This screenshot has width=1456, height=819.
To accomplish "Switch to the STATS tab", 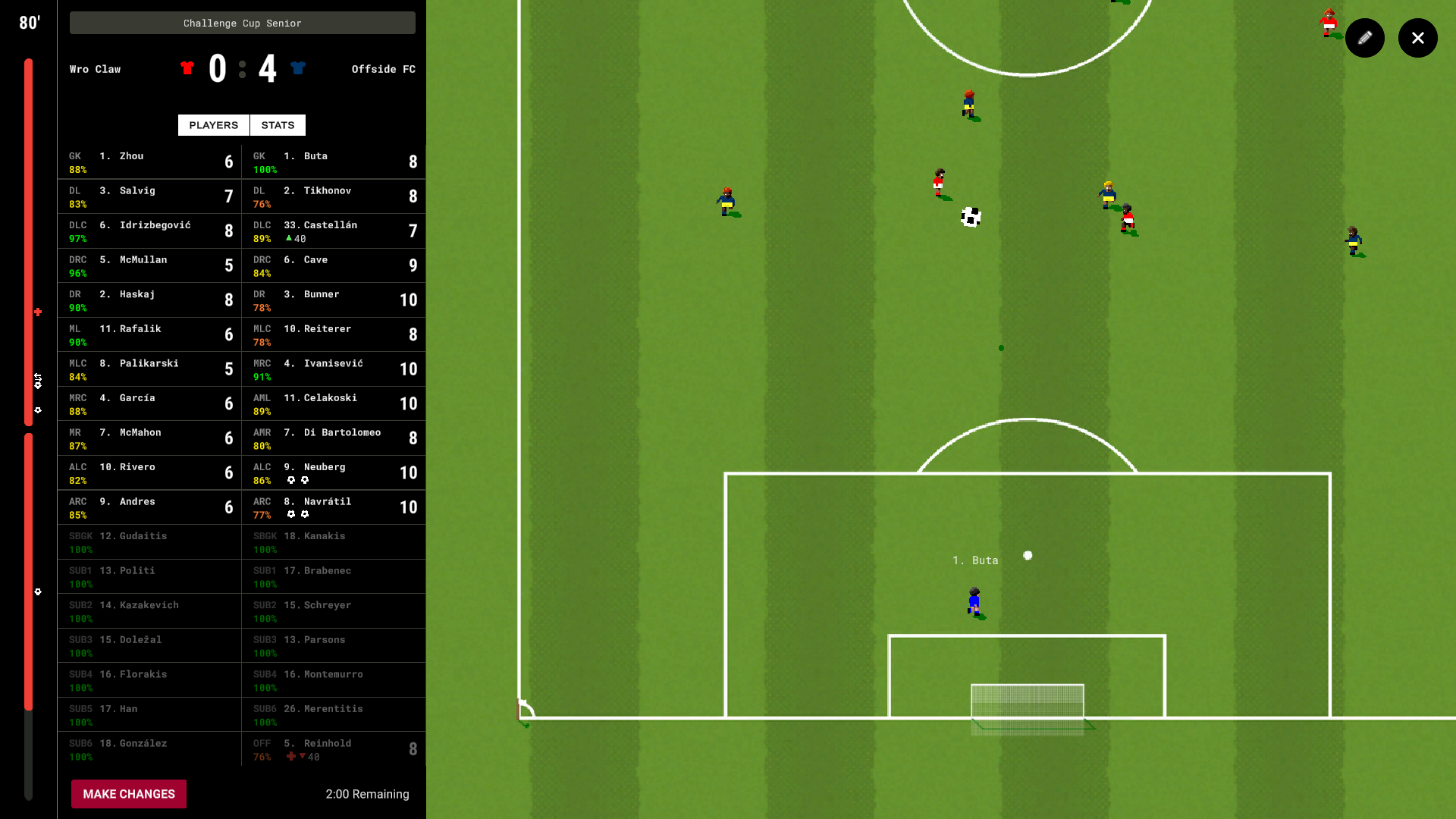I will pyautogui.click(x=277, y=124).
